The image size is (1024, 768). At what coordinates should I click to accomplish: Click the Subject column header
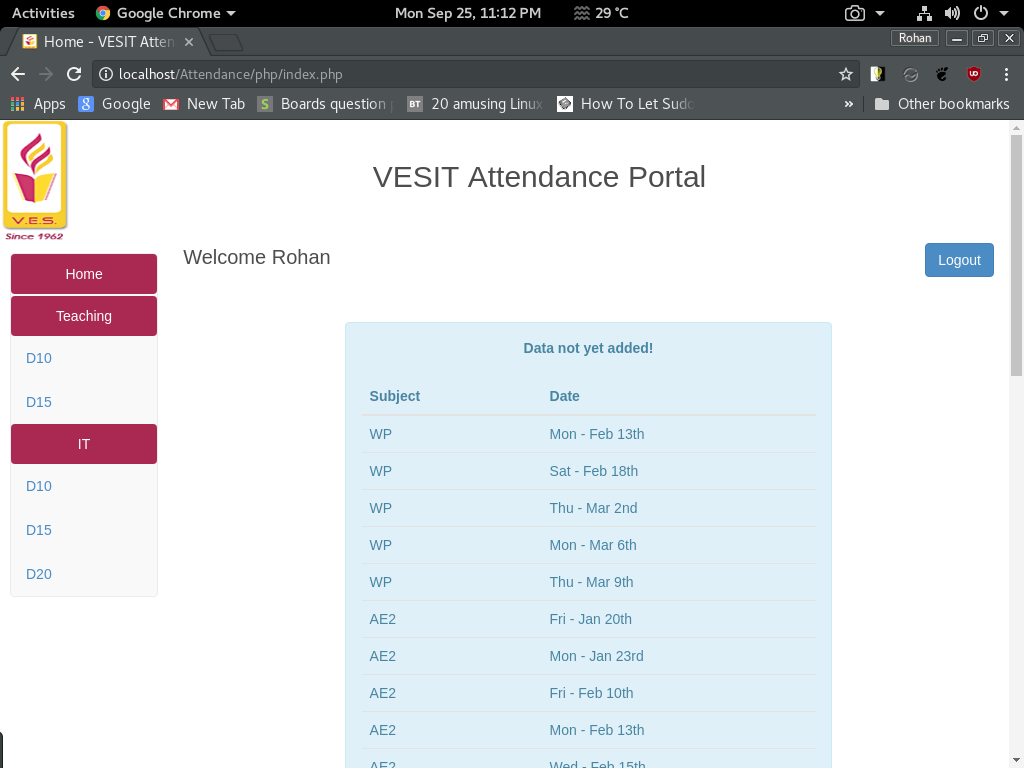click(394, 396)
